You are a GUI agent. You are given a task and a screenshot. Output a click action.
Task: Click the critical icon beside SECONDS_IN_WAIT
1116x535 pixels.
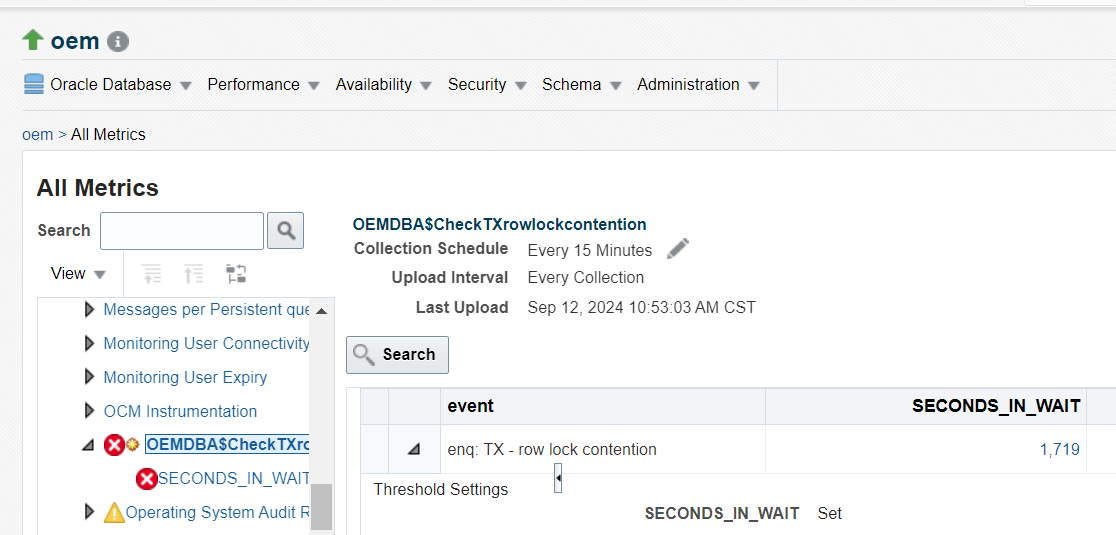click(x=146, y=479)
